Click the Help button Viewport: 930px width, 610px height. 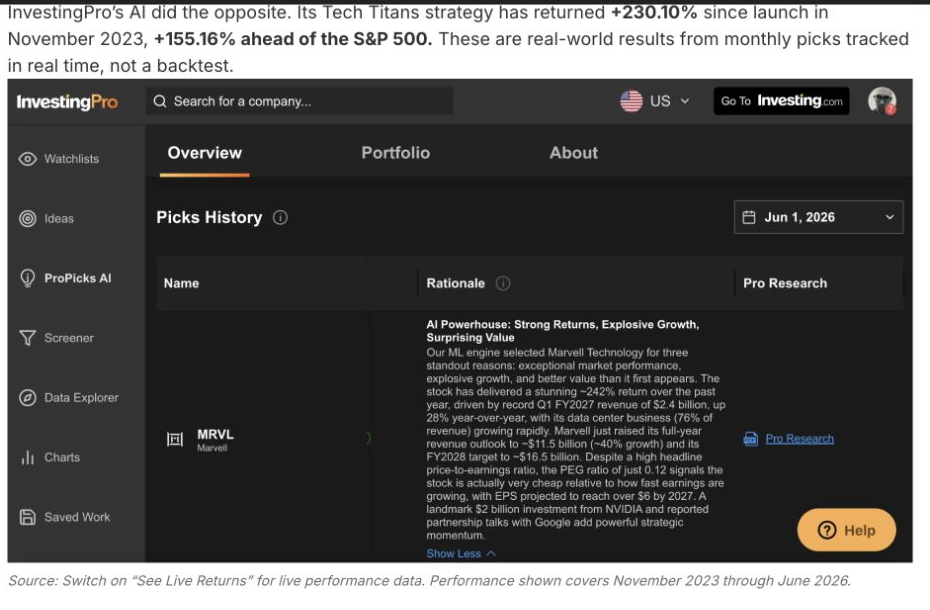pyautogui.click(x=846, y=530)
